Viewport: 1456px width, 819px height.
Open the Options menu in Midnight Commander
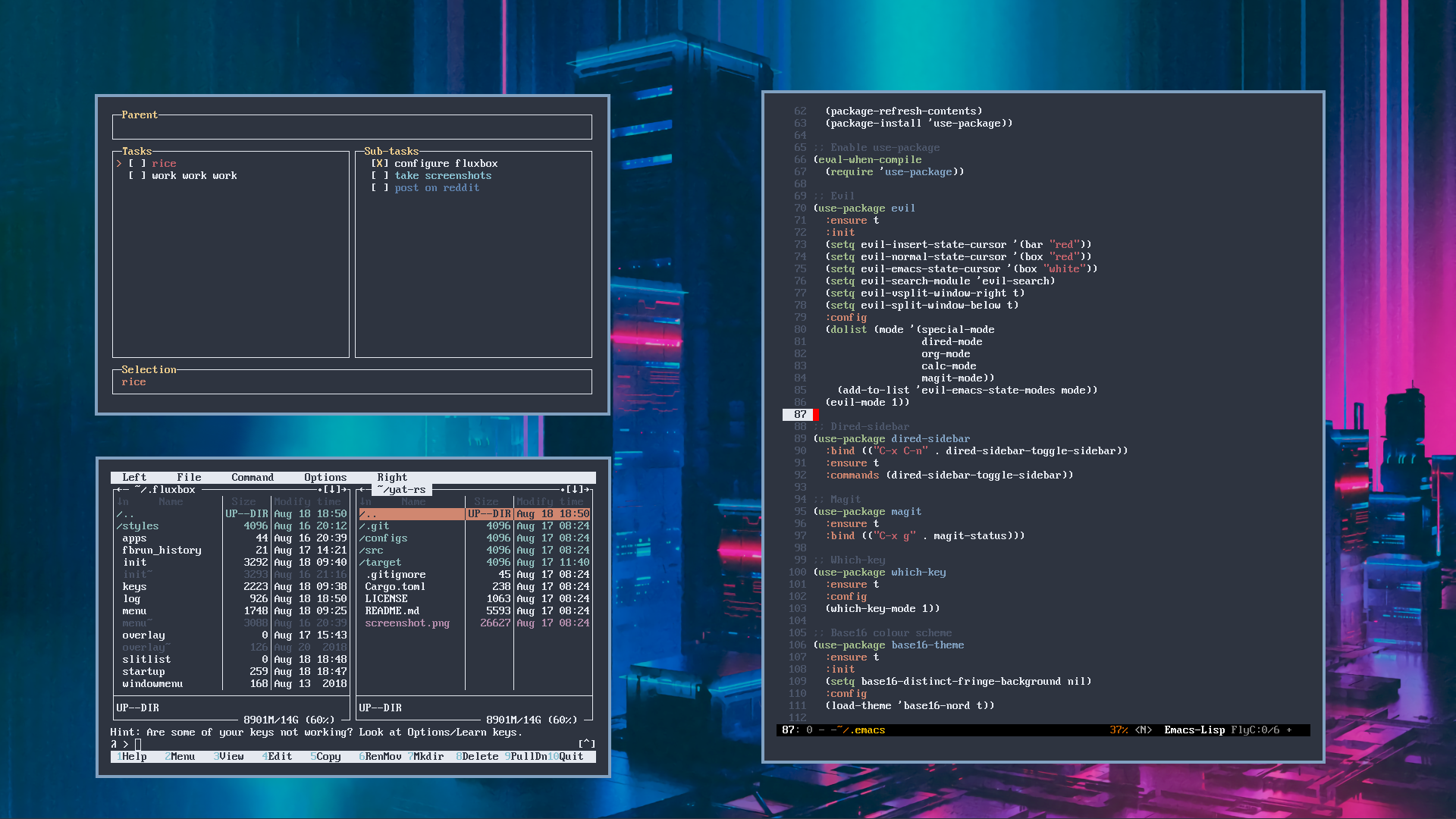point(325,477)
